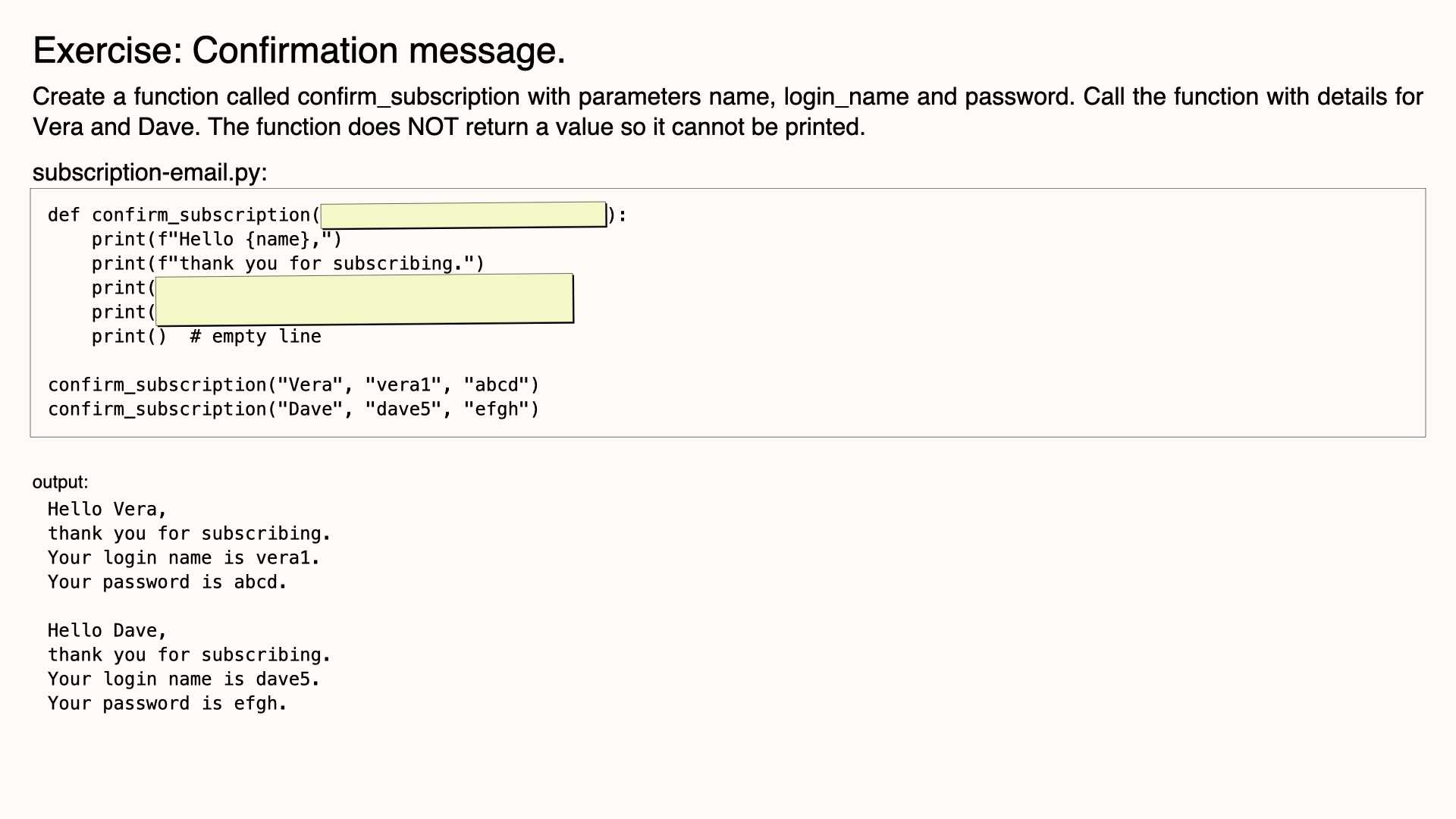Click 'Your login name is vera1.' output
The width and height of the screenshot is (1456, 819).
[184, 558]
